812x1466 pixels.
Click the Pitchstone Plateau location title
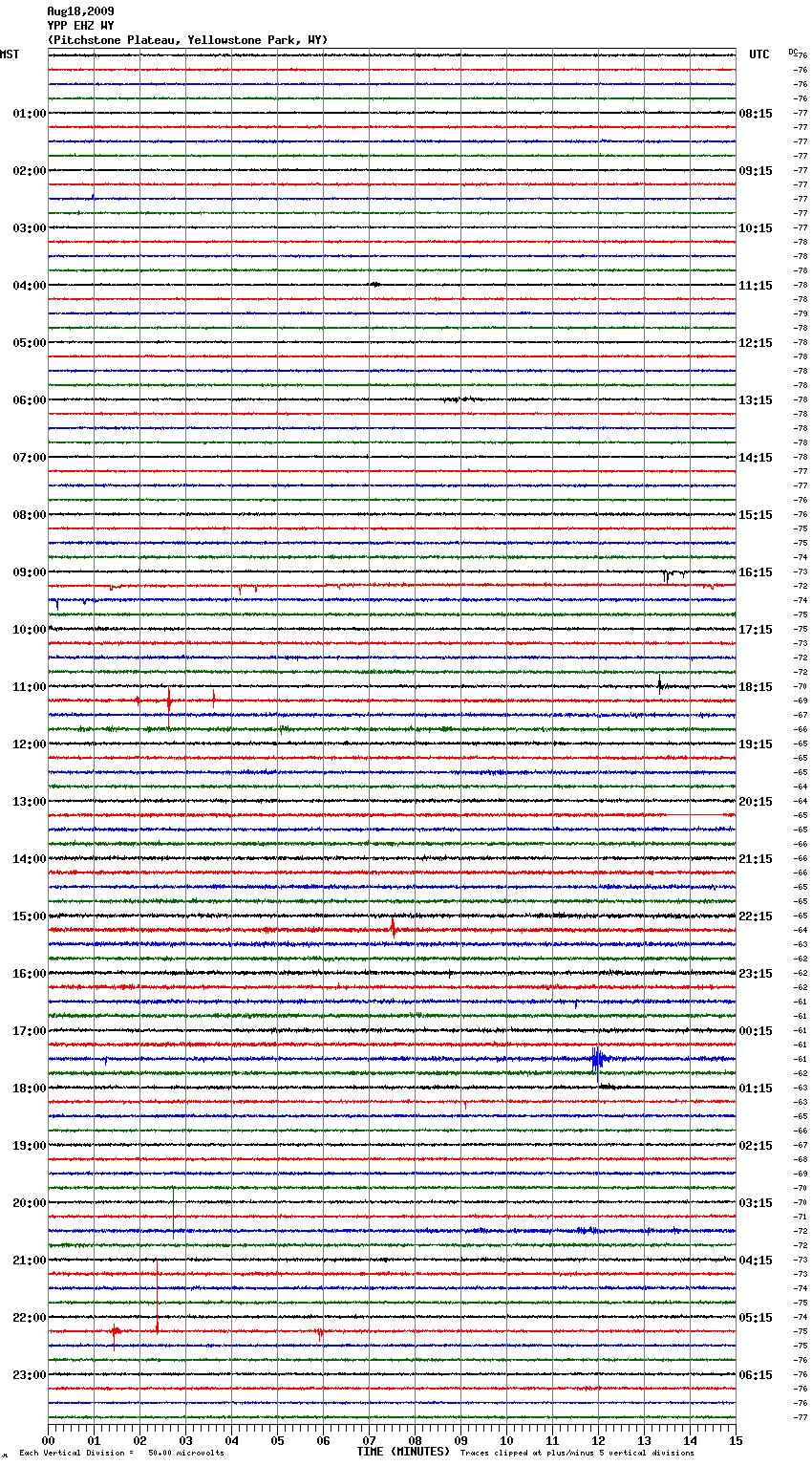pos(187,40)
